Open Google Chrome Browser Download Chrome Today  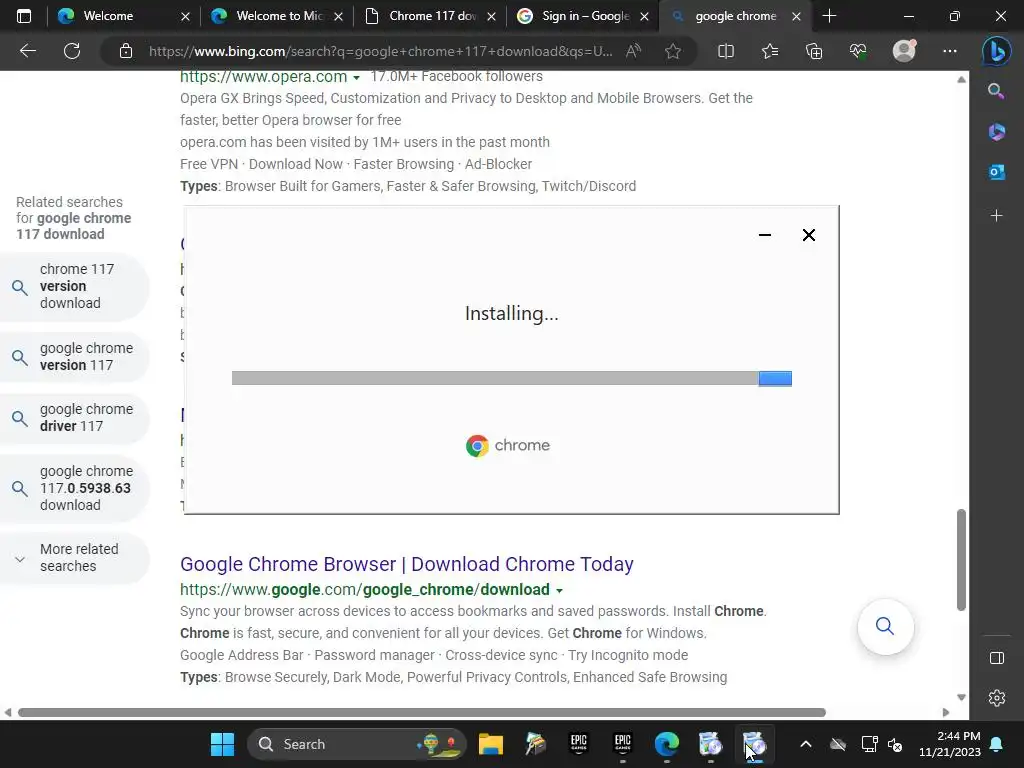pos(406,564)
